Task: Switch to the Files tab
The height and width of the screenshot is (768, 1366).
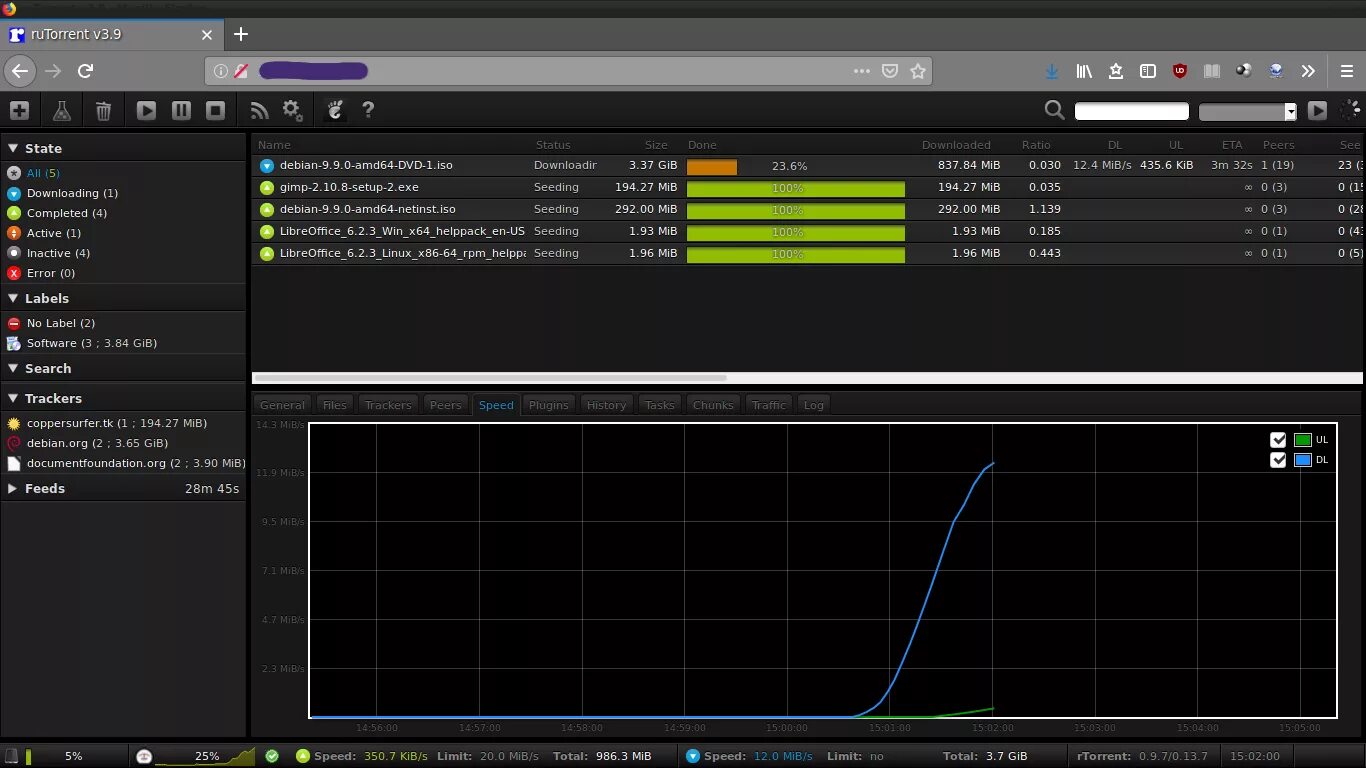Action: click(x=335, y=405)
